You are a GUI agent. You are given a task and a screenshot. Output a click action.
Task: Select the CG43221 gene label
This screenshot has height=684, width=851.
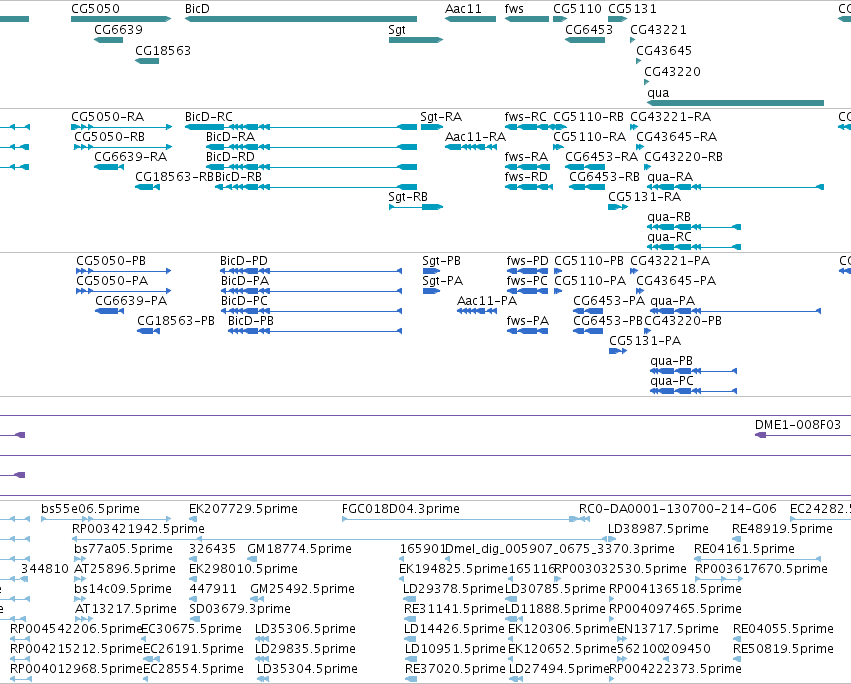(658, 30)
